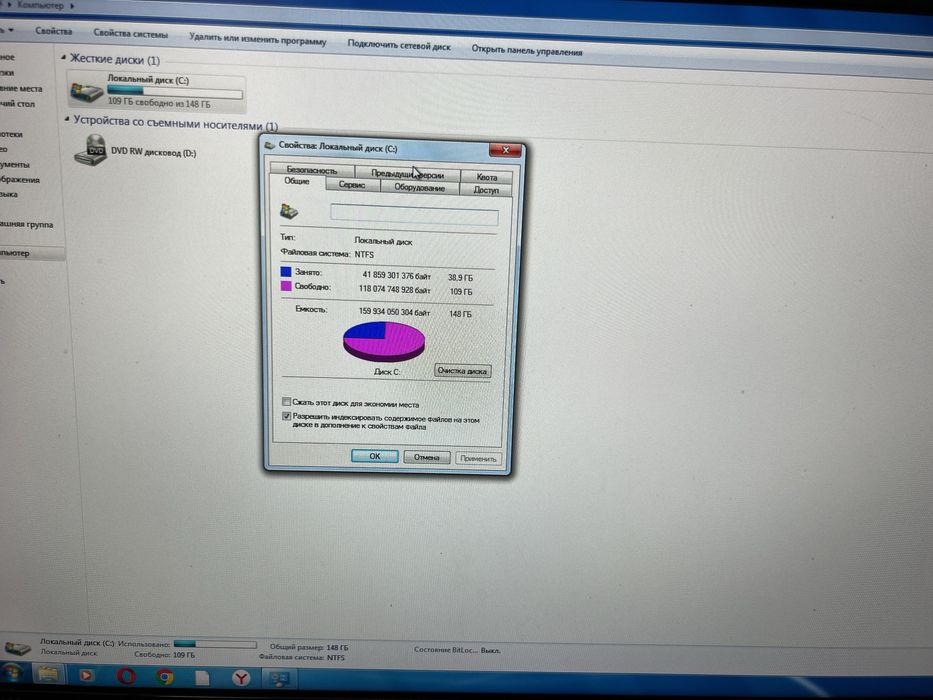Collapse 'Устройства со съемными носителями (1)' group
Image resolution: width=933 pixels, height=700 pixels.
tap(67, 119)
